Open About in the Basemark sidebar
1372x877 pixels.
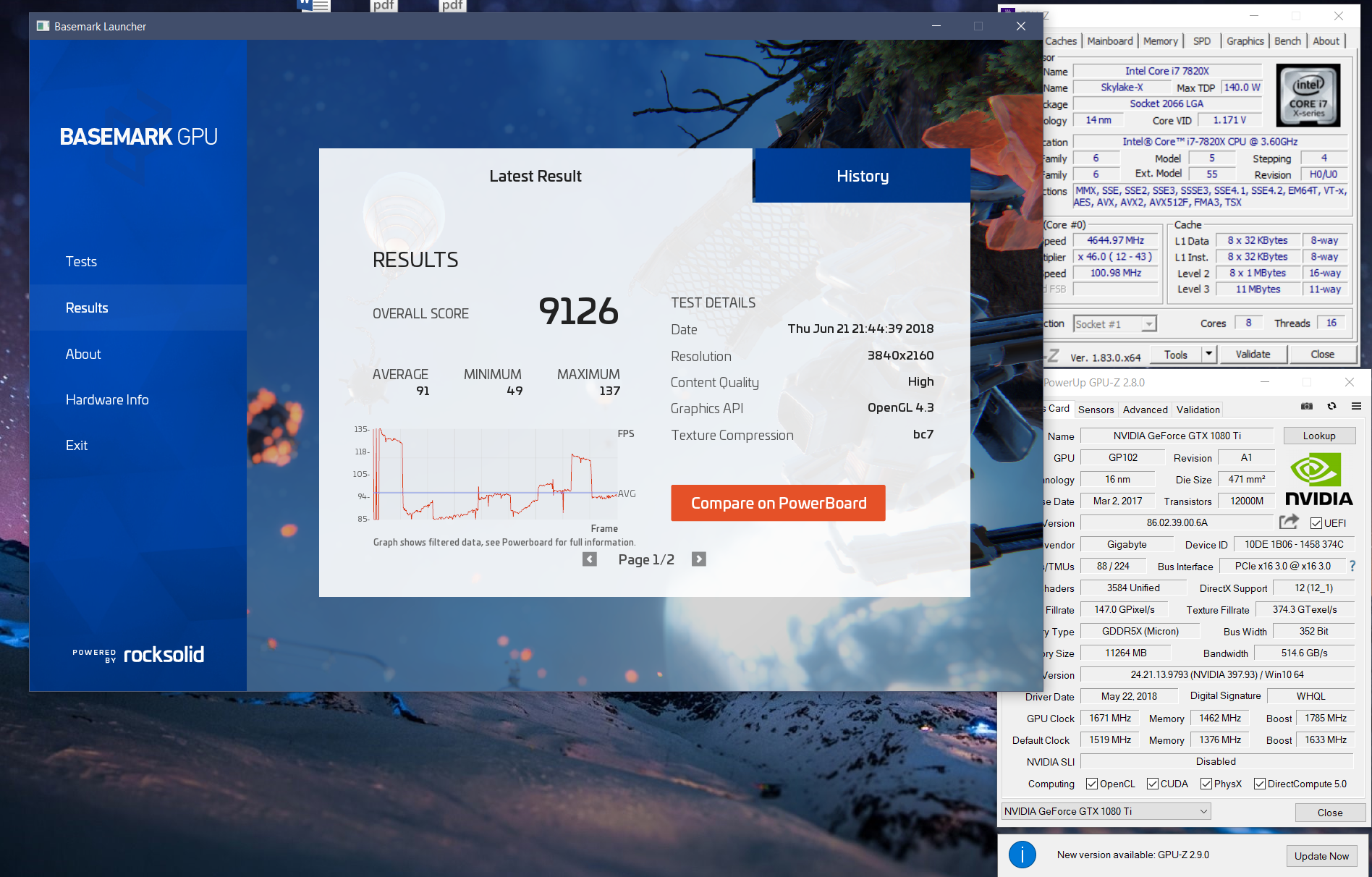click(138, 354)
